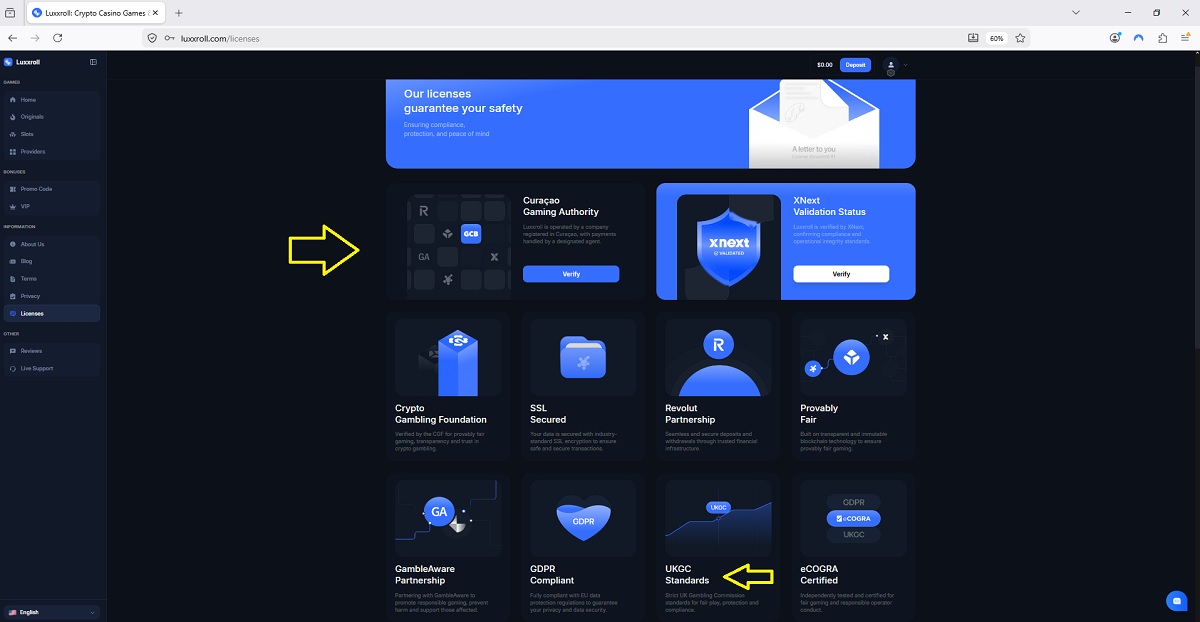The width and height of the screenshot is (1200, 622).
Task: Click the eCOGRA certified badge
Action: (853, 517)
